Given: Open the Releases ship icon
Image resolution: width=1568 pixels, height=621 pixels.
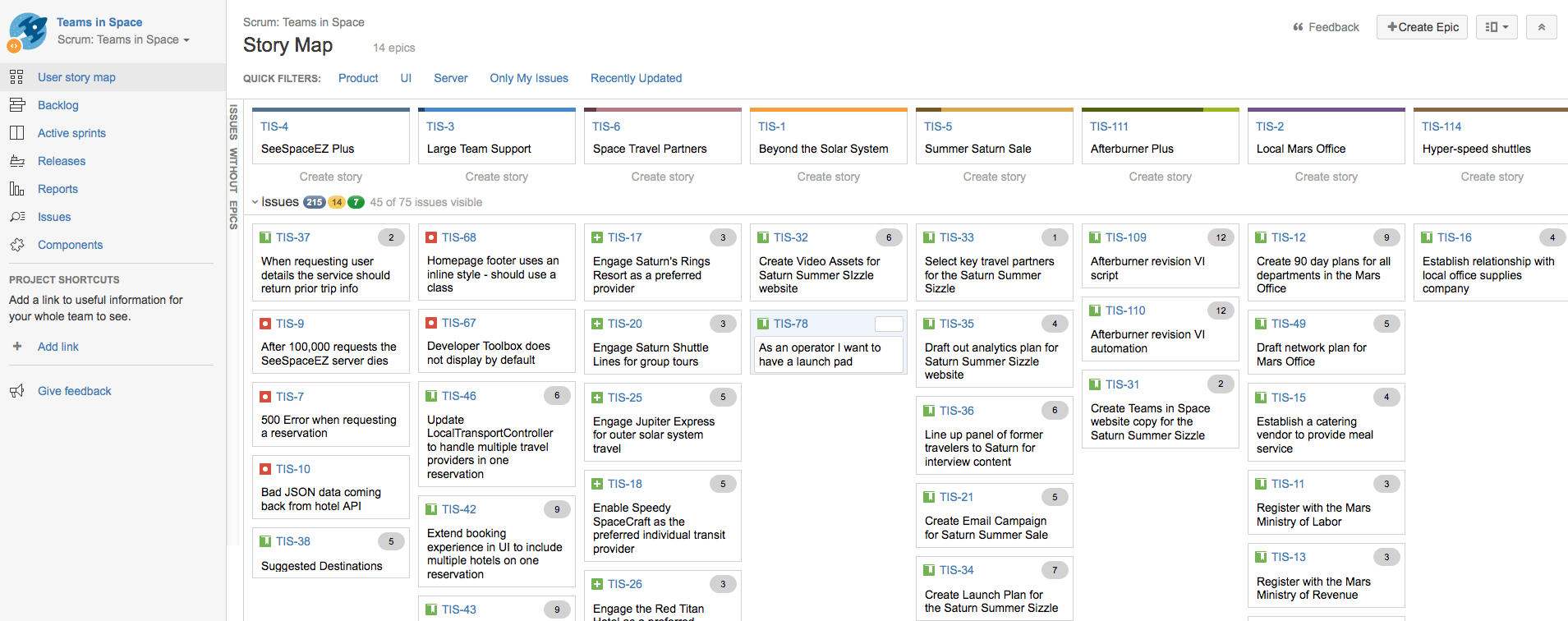Looking at the screenshot, I should (16, 161).
